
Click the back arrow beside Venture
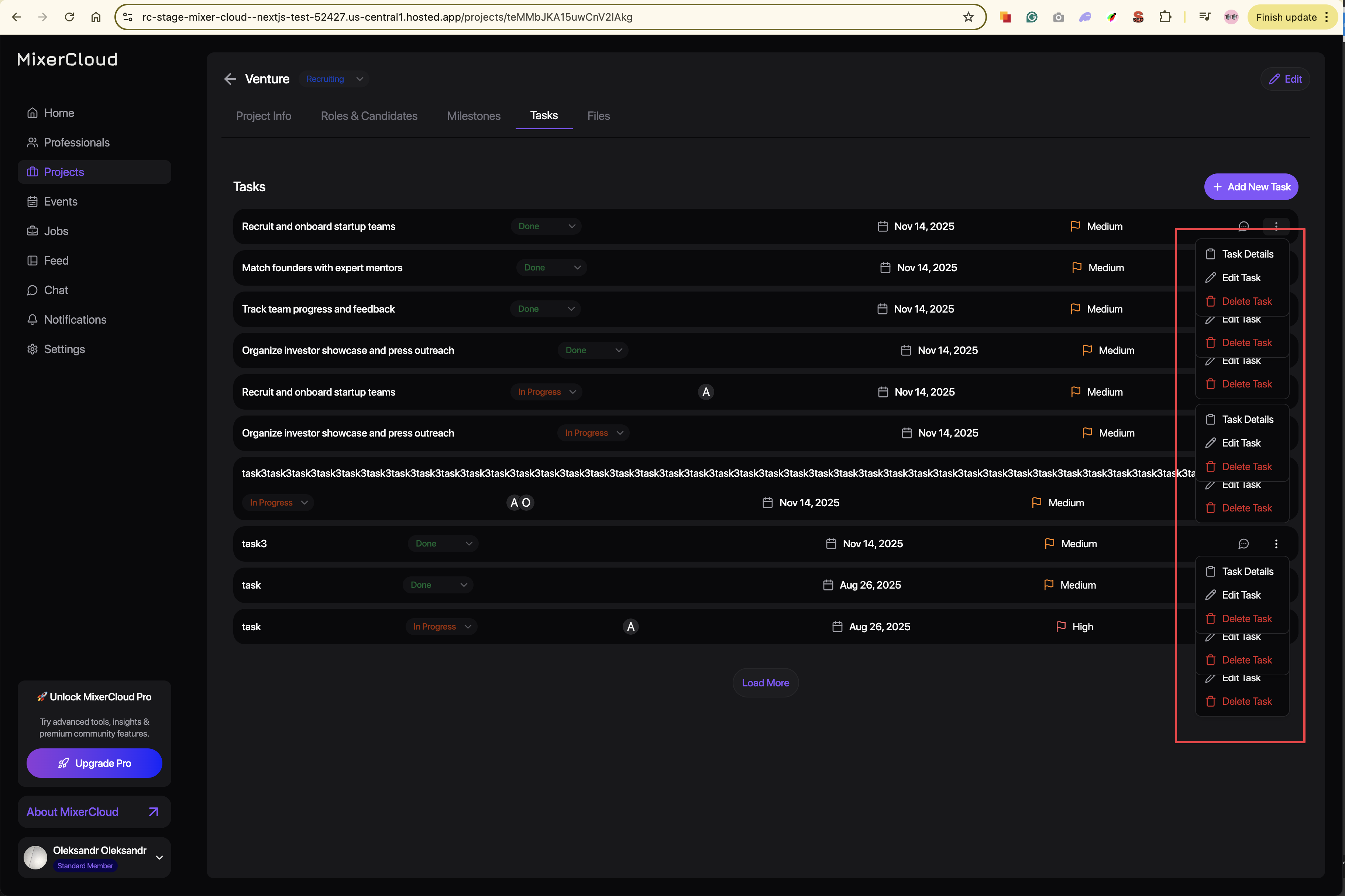tap(230, 79)
